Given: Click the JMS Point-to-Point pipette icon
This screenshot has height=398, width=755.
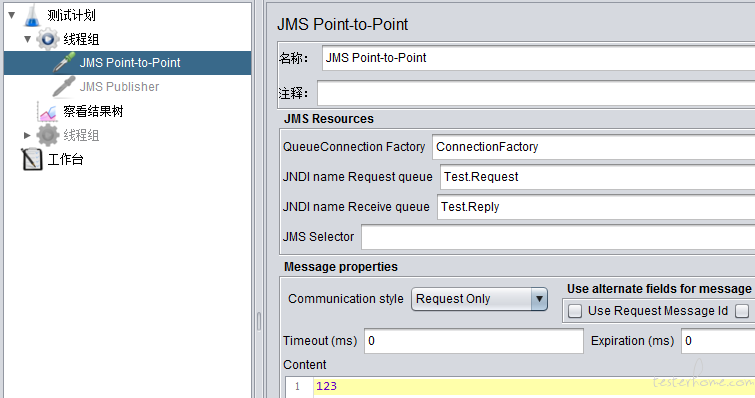Looking at the screenshot, I should [x=64, y=63].
